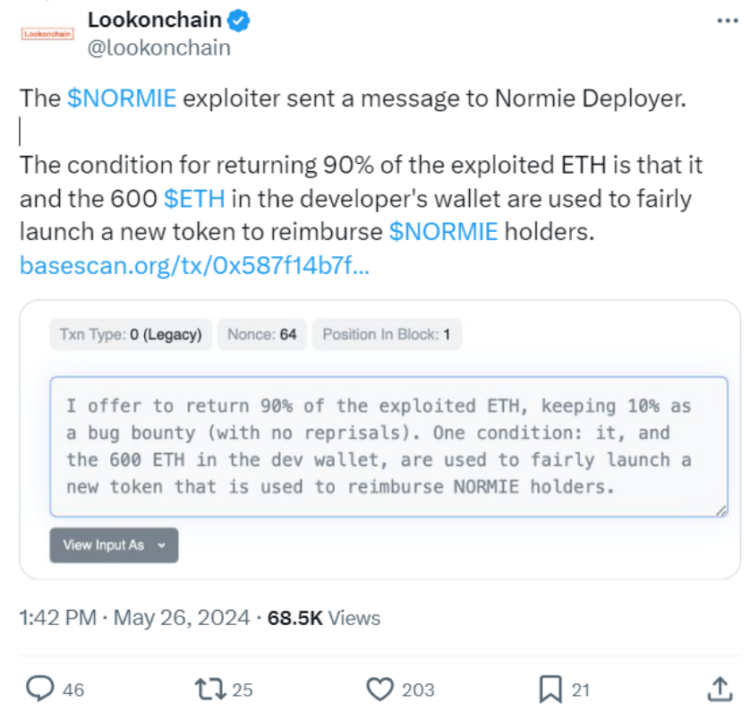Screen dimensions: 750x720
Task: Click the 68.5K Views count
Action: click(324, 618)
